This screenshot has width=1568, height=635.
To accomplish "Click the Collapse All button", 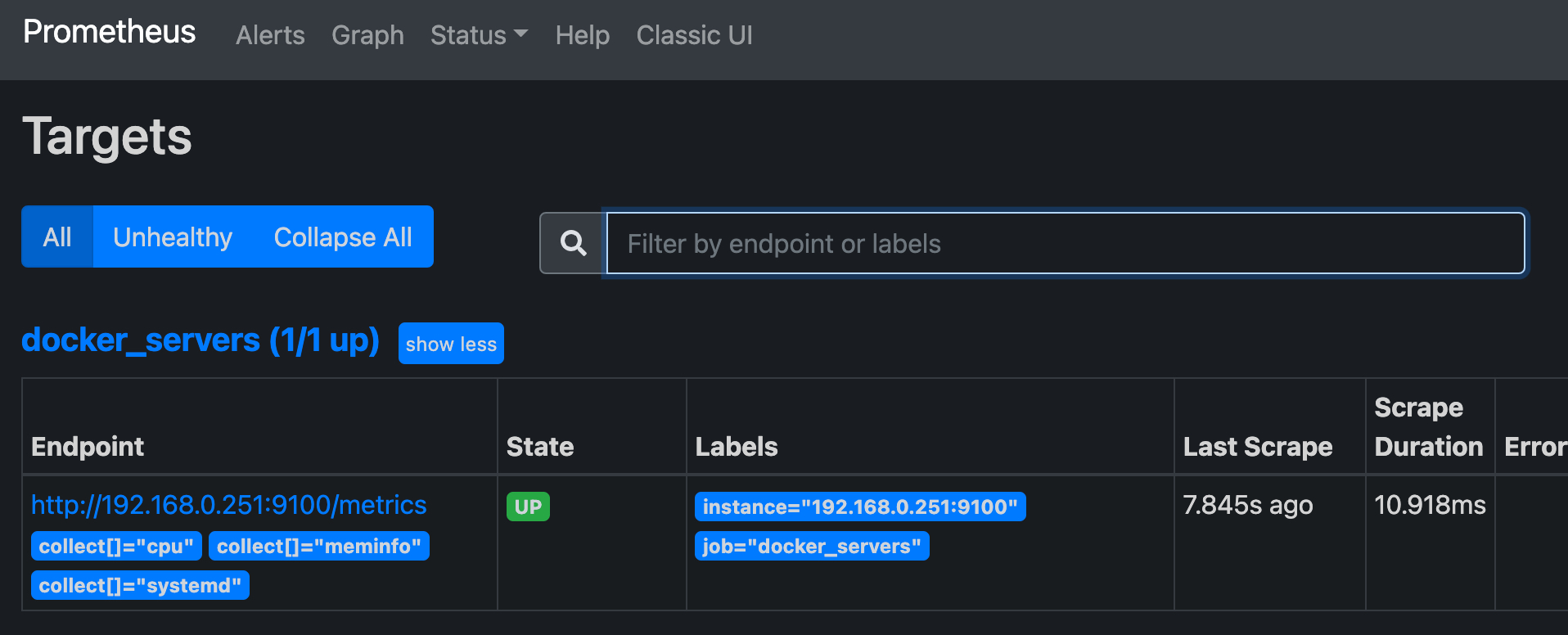I will click(x=343, y=236).
